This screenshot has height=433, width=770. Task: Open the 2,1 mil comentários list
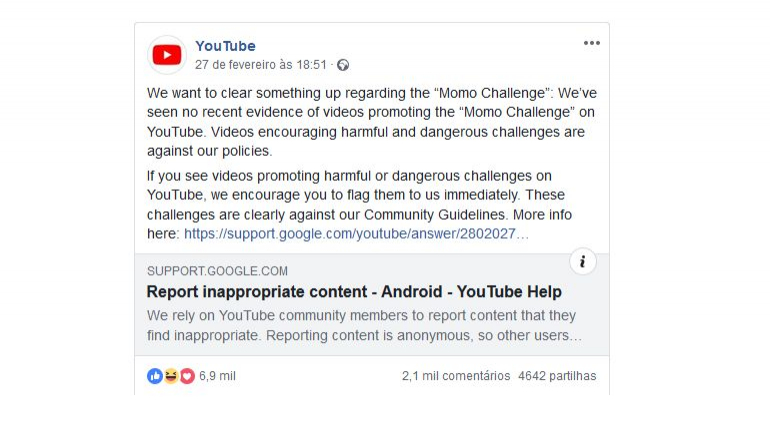point(456,376)
